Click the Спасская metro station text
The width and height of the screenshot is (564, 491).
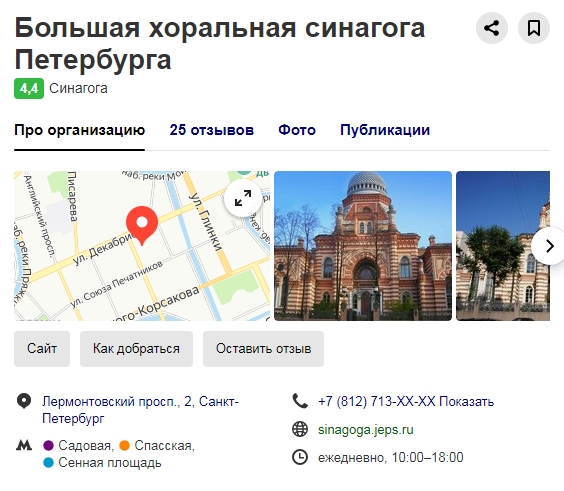[x=164, y=446]
